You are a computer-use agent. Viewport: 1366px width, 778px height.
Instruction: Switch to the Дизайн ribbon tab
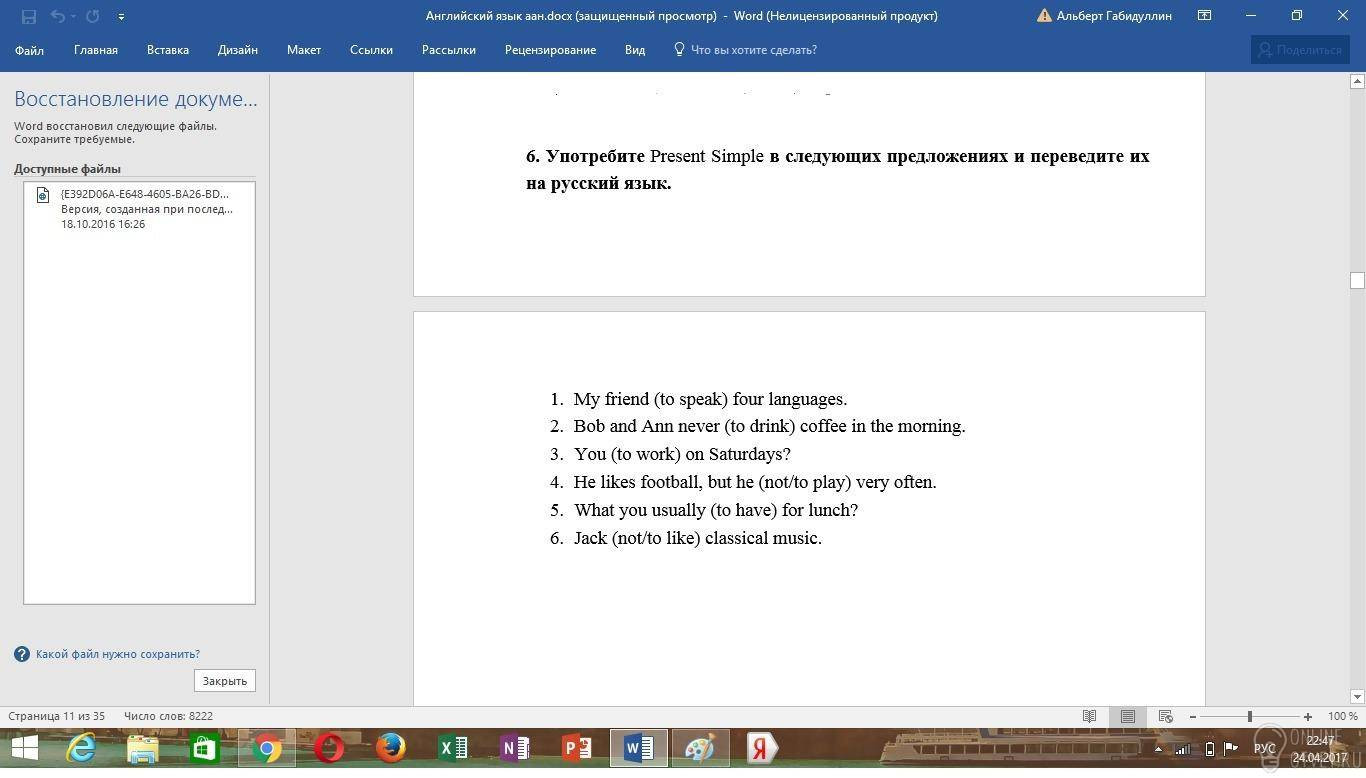tap(238, 50)
